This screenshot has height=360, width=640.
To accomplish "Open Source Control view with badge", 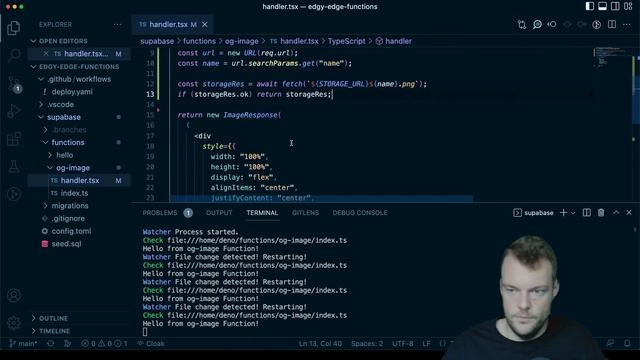I will [15, 84].
